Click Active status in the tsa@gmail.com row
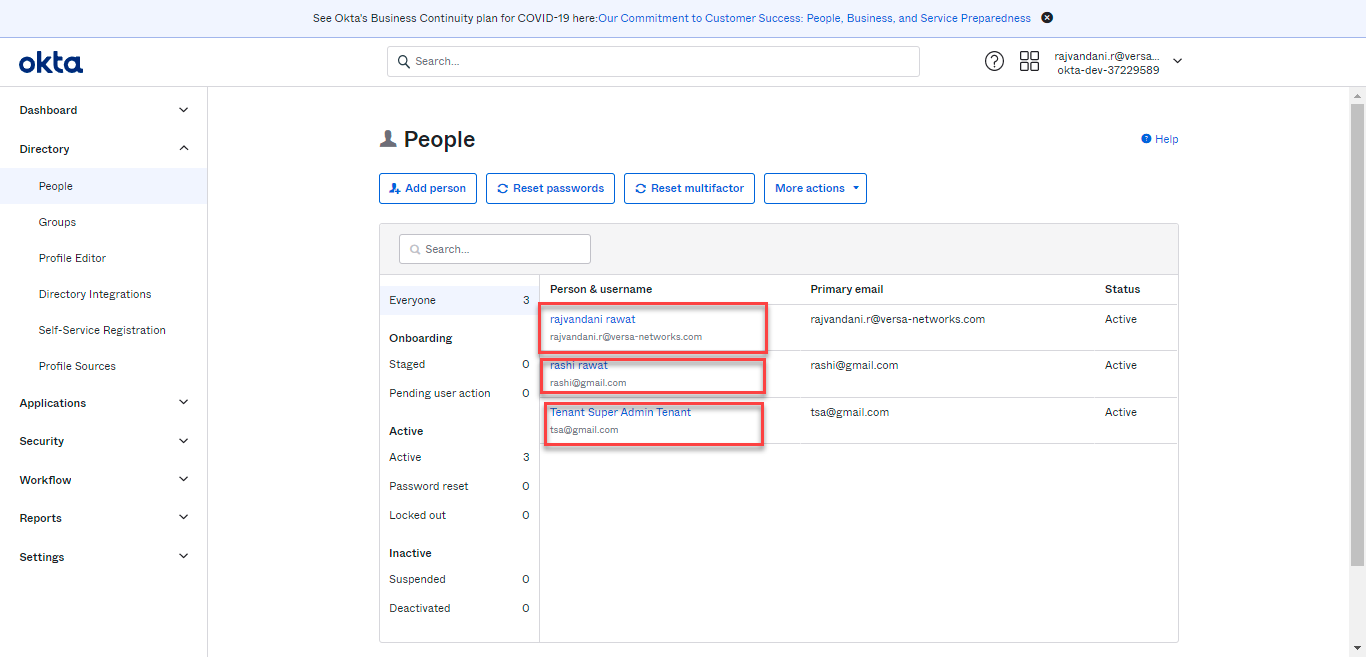 tap(1120, 412)
